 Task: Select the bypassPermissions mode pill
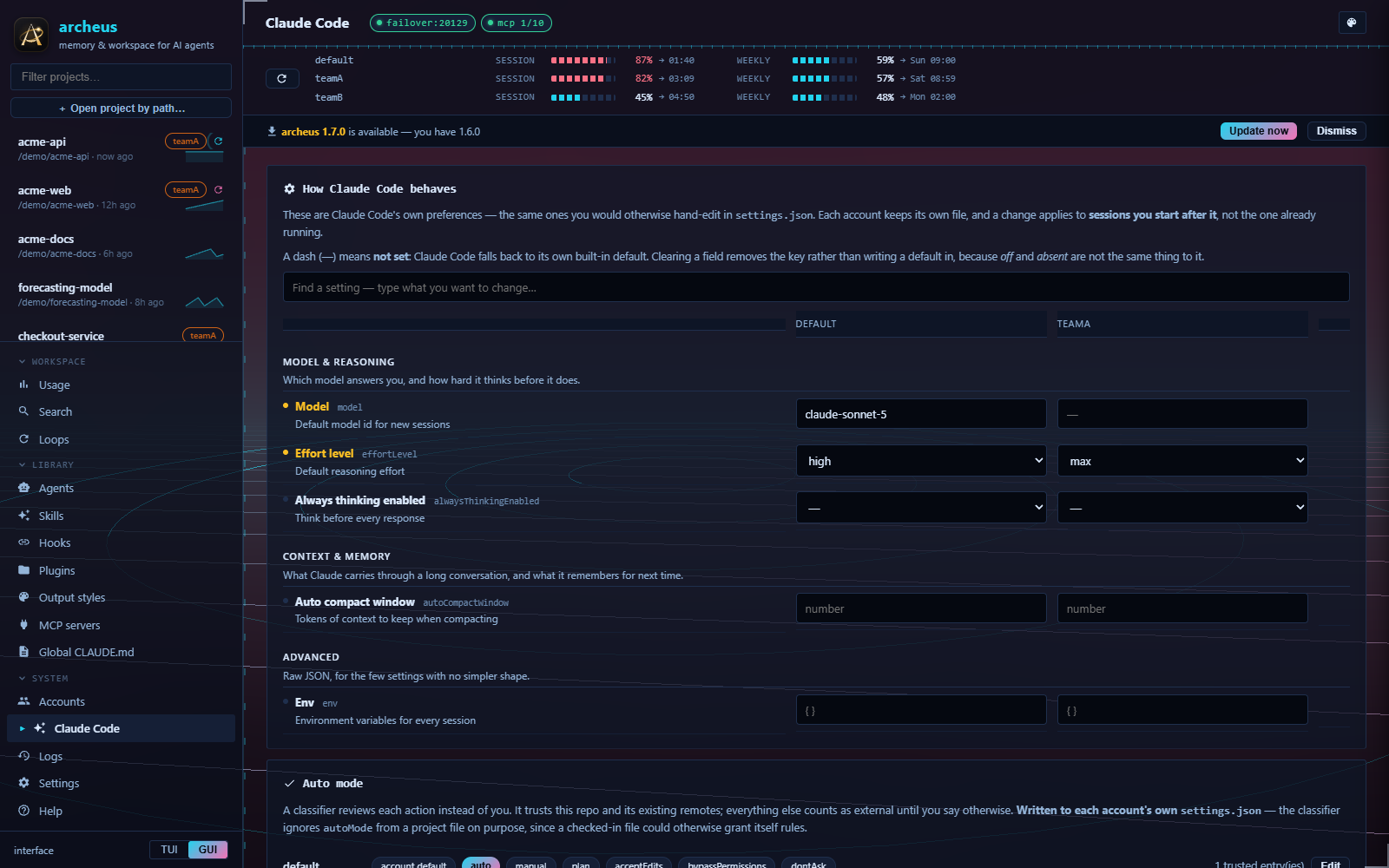point(727,865)
